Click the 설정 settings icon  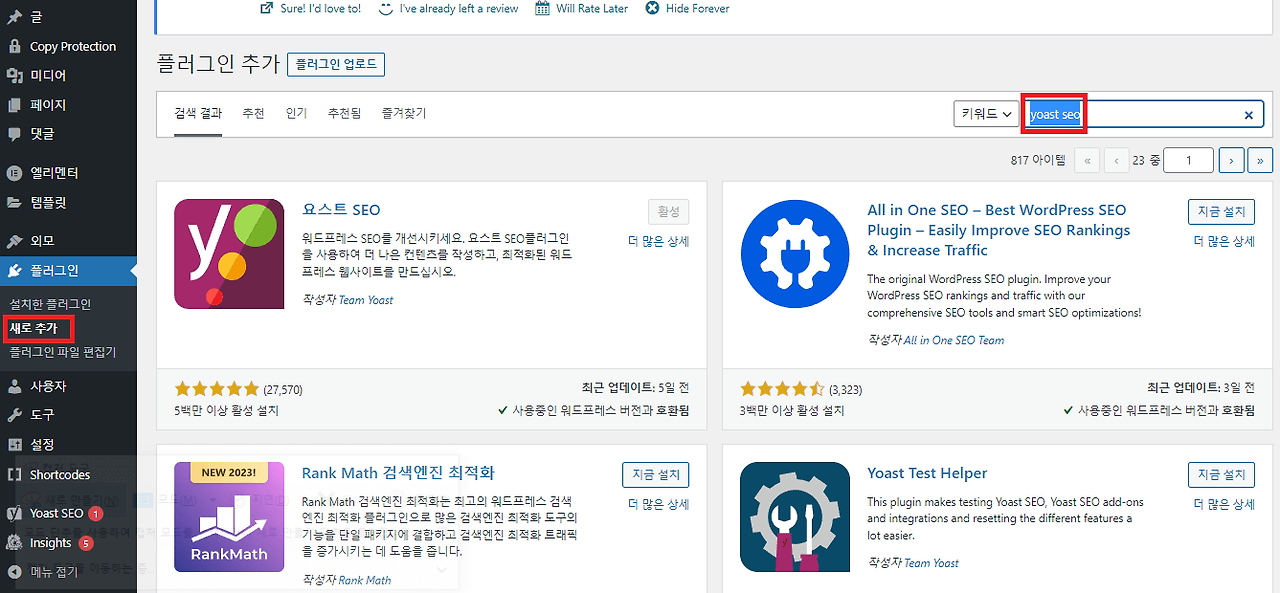(x=14, y=444)
